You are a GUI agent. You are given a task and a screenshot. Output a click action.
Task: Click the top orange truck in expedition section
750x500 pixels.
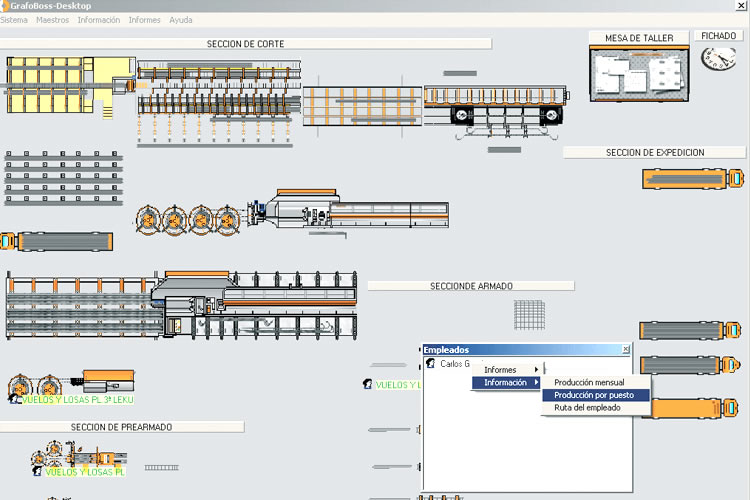pos(693,180)
